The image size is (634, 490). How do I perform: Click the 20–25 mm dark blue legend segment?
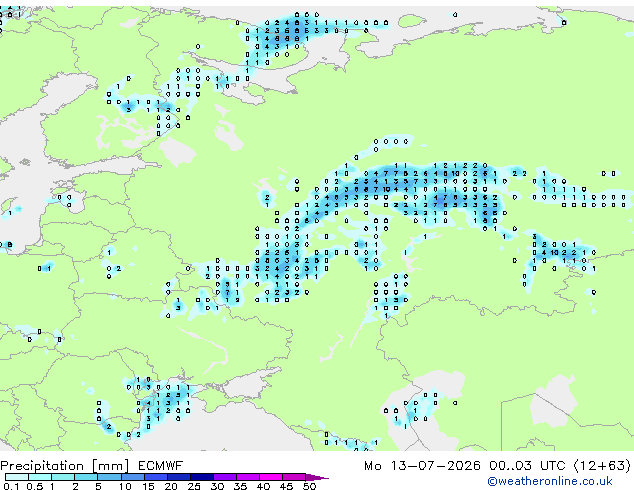click(x=179, y=477)
